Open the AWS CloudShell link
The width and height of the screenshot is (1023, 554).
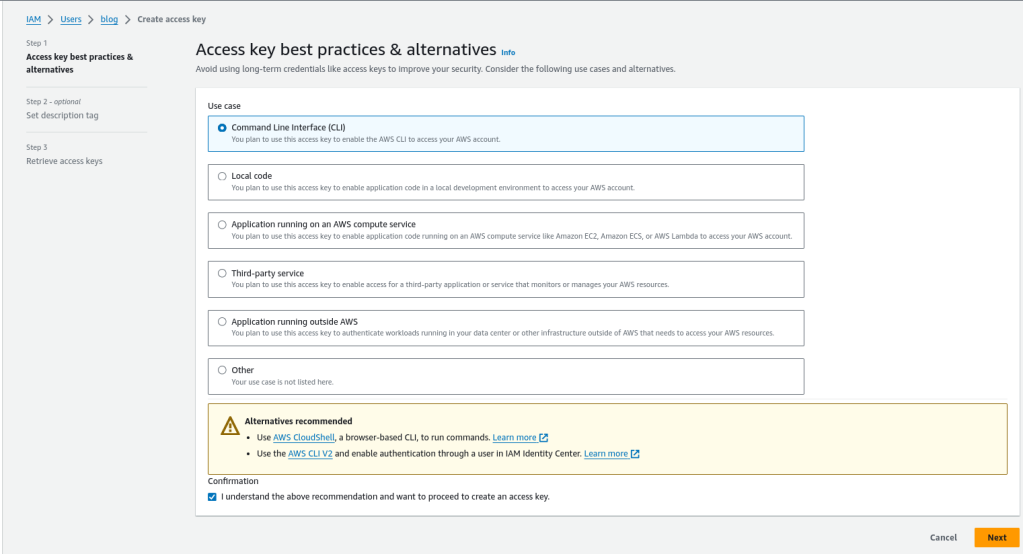[307, 438]
